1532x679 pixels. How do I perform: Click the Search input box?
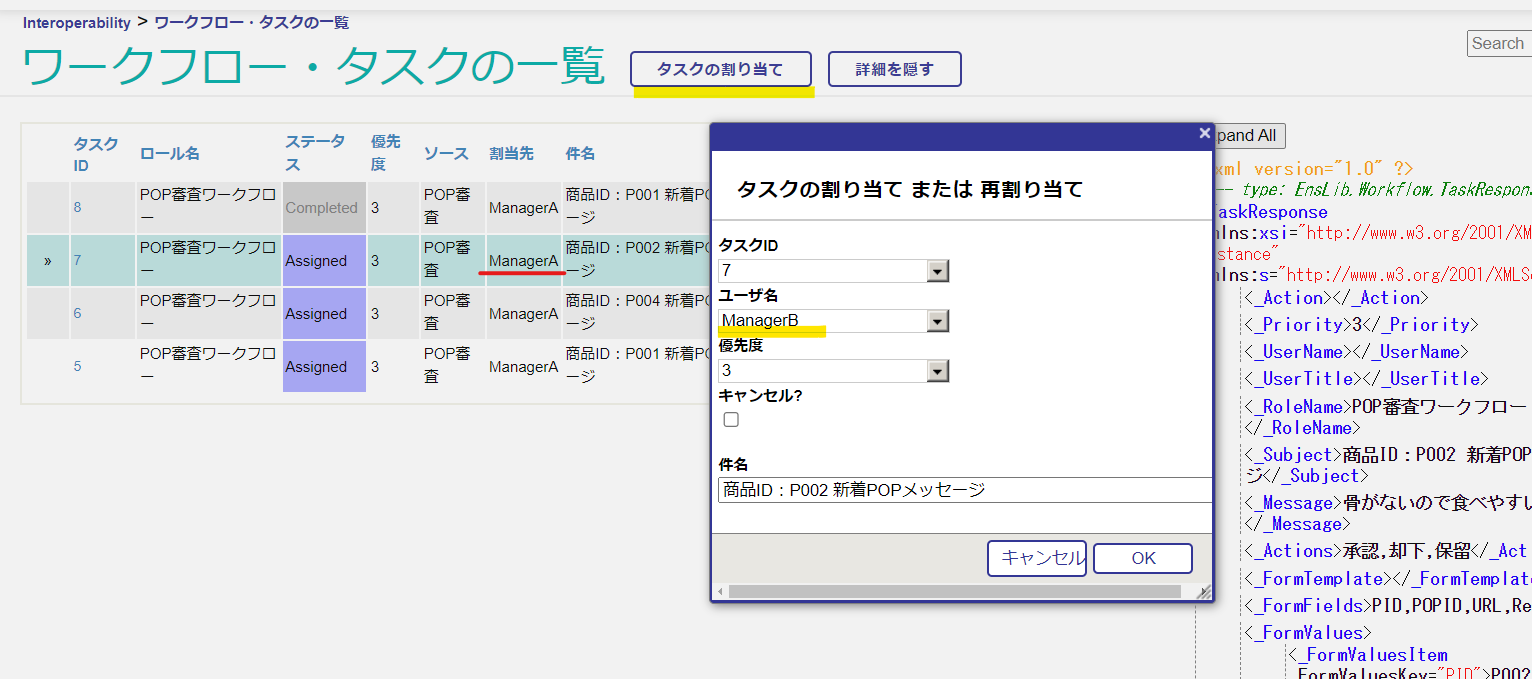point(1498,43)
